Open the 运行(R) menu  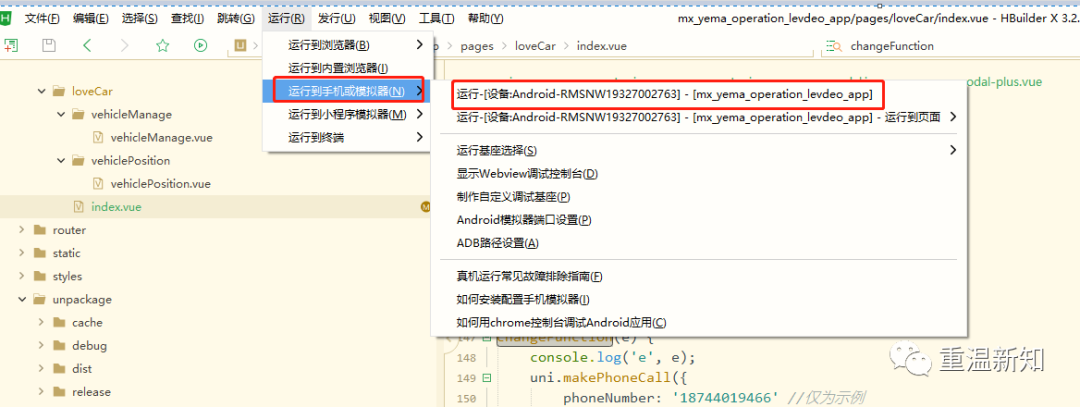click(x=287, y=19)
